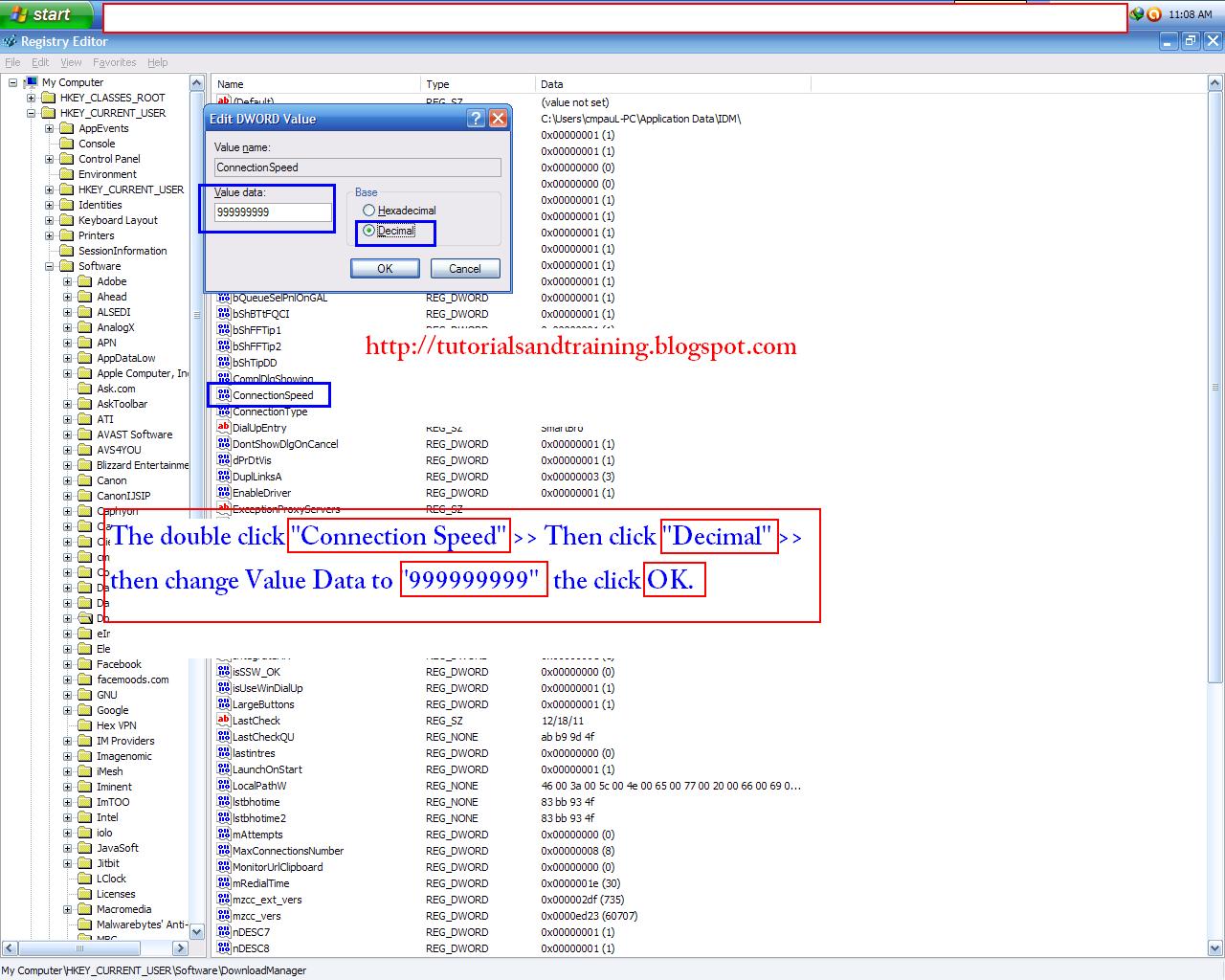The image size is (1225, 980).
Task: Open the Edit menu
Action: point(40,62)
